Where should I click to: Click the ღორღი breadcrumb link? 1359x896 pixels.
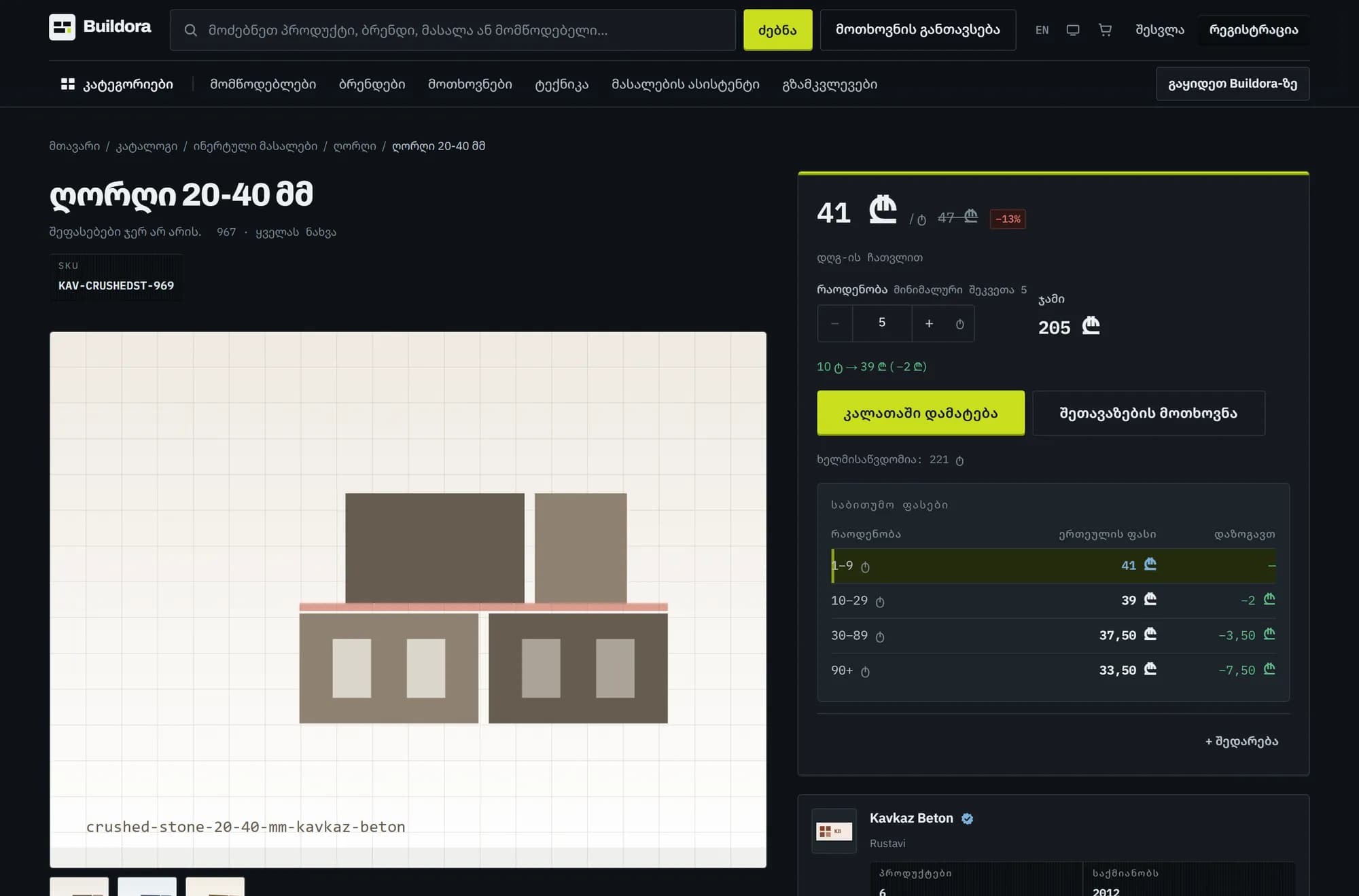pos(355,146)
